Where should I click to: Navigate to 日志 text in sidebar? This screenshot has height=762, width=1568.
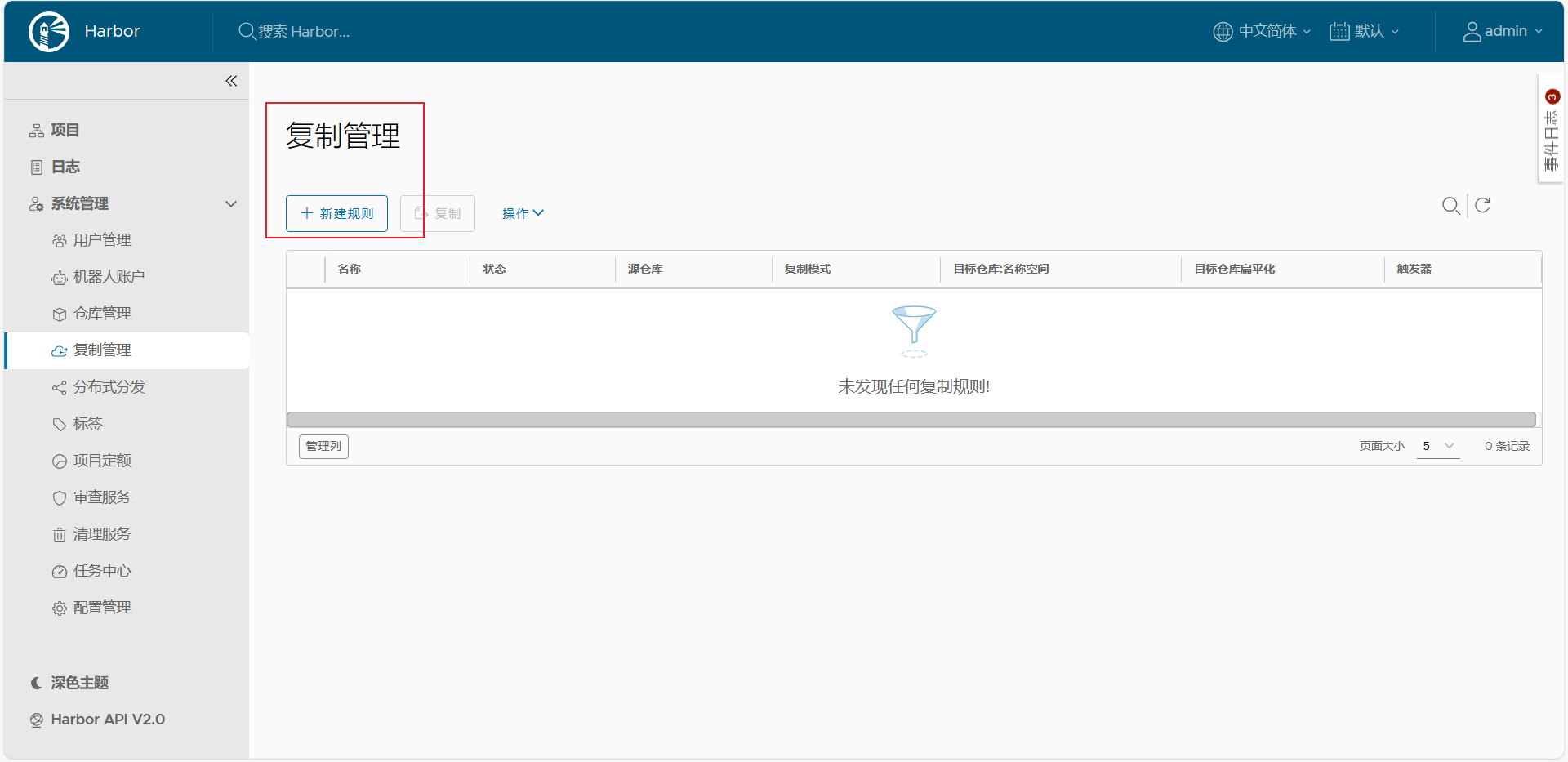65,167
